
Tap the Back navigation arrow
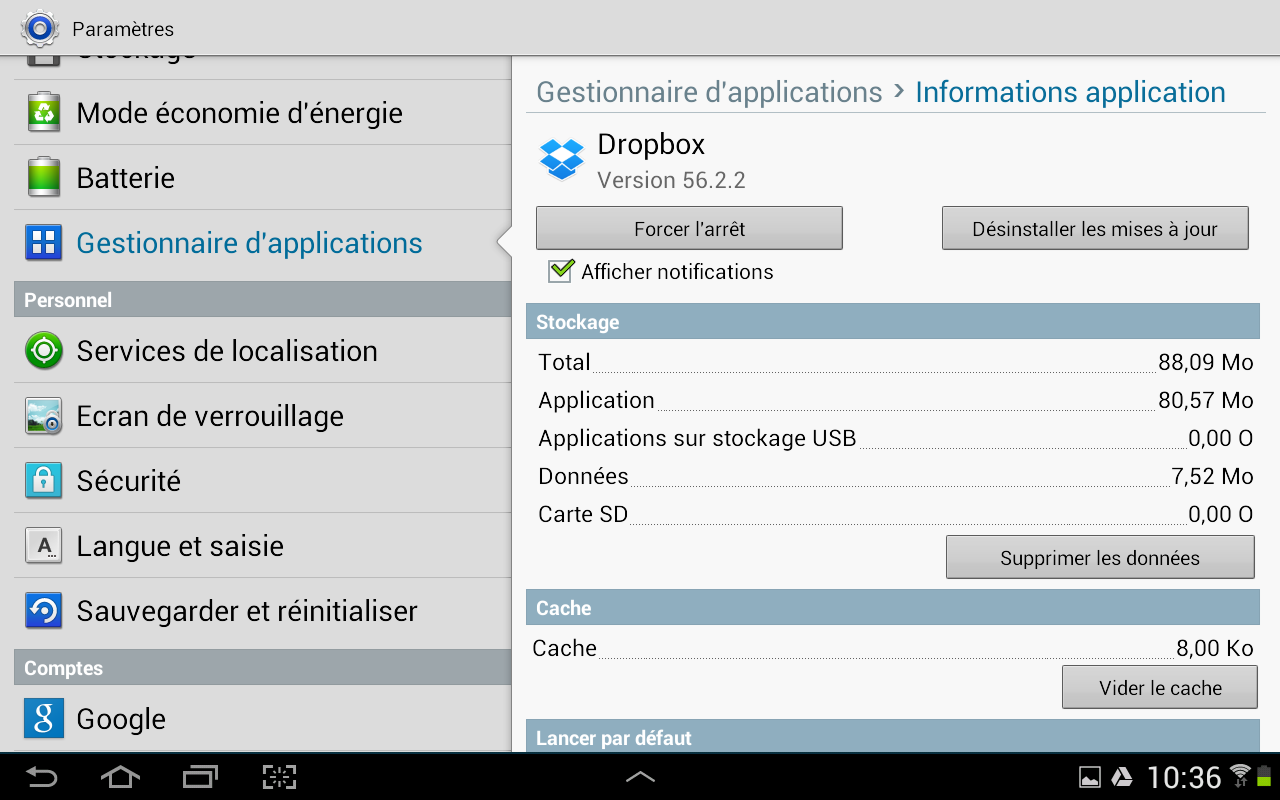click(42, 776)
